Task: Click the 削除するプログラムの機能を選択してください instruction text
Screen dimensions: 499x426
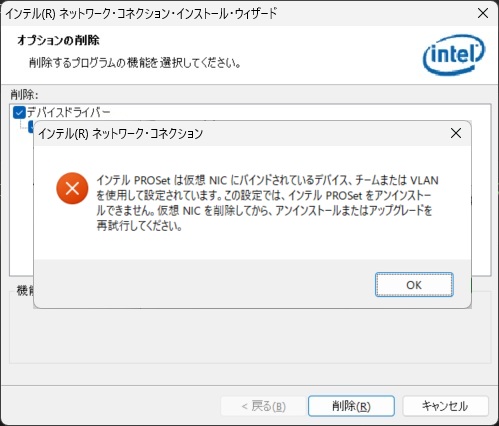Action: point(135,63)
